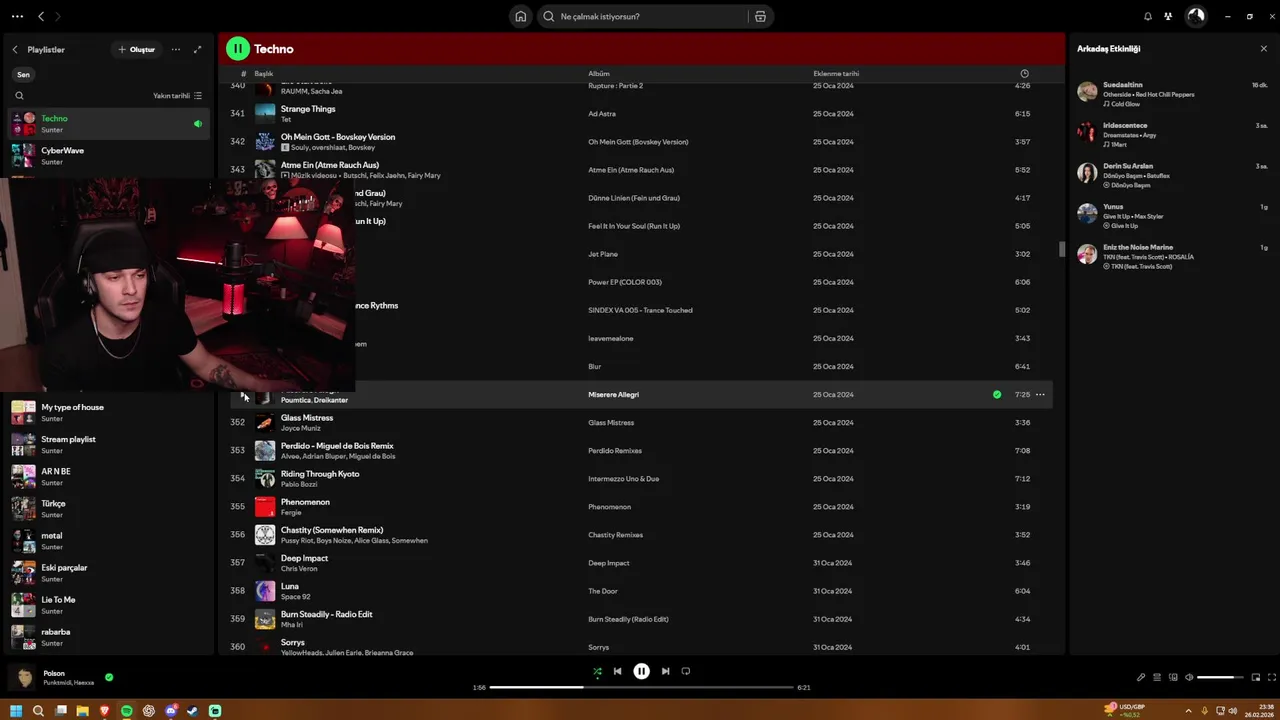Open the mini player
This screenshot has width=1280, height=720.
point(1256,677)
